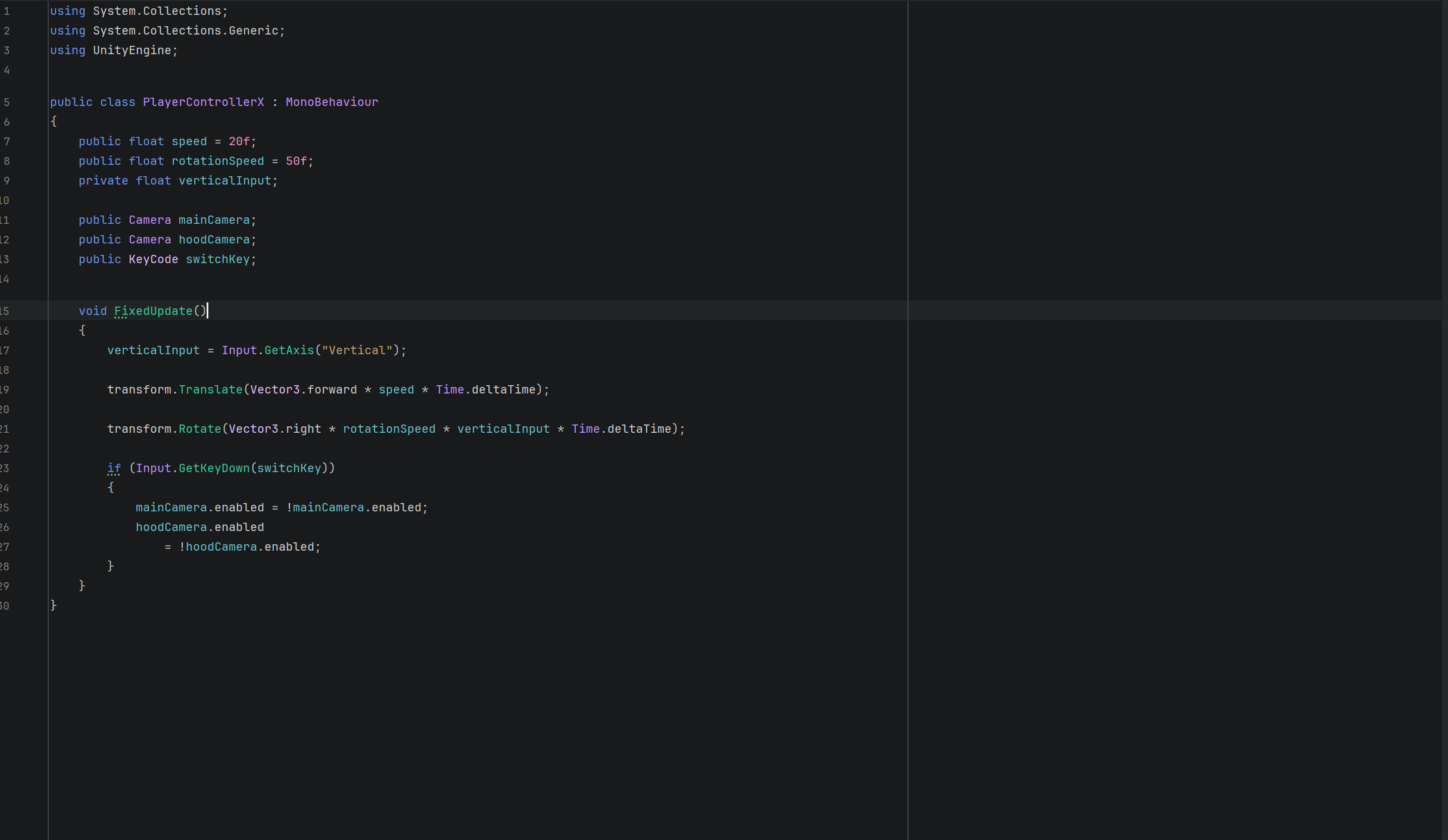Image resolution: width=1448 pixels, height=840 pixels.
Task: Click the final closing brace of class
Action: (x=54, y=605)
